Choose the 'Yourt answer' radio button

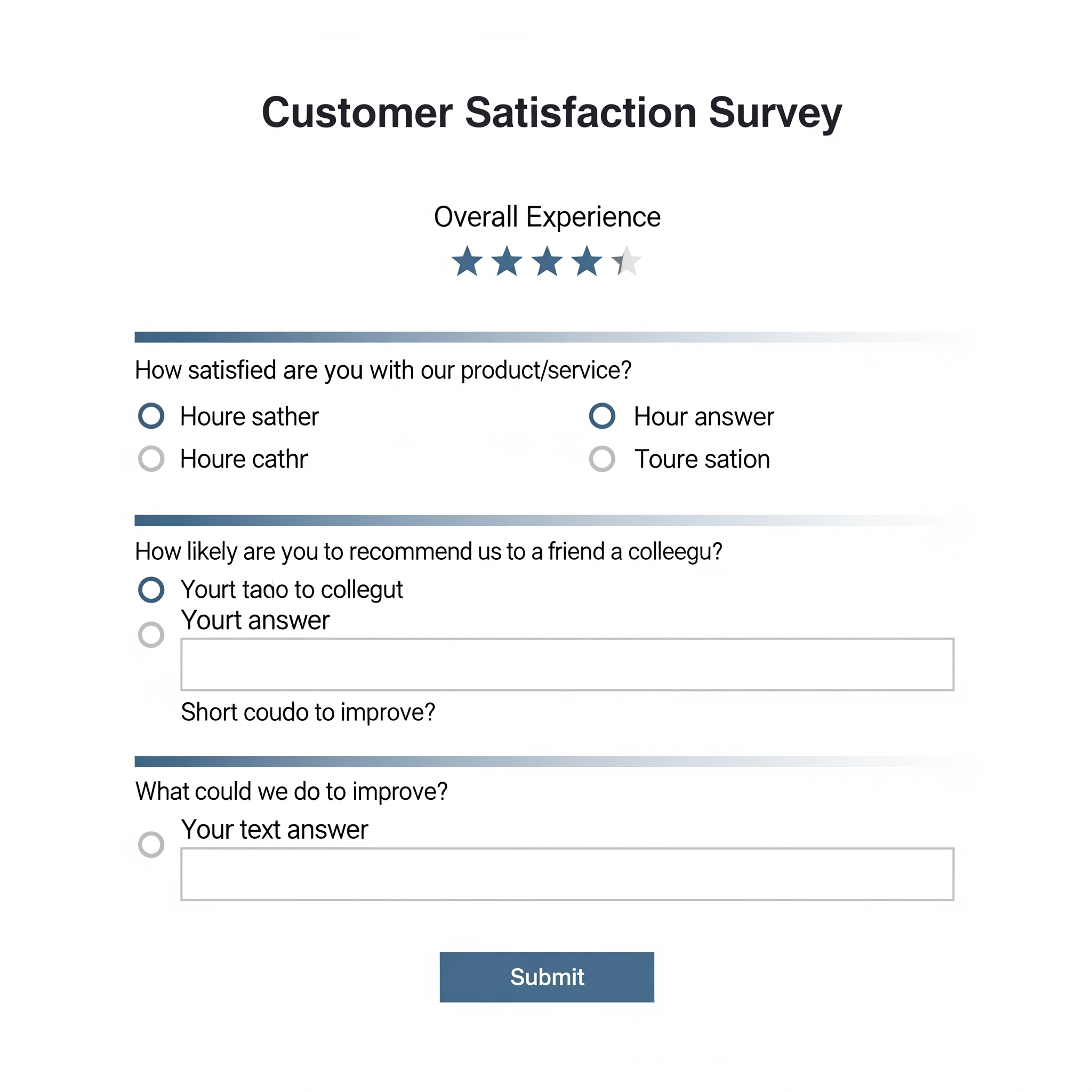pos(151,634)
